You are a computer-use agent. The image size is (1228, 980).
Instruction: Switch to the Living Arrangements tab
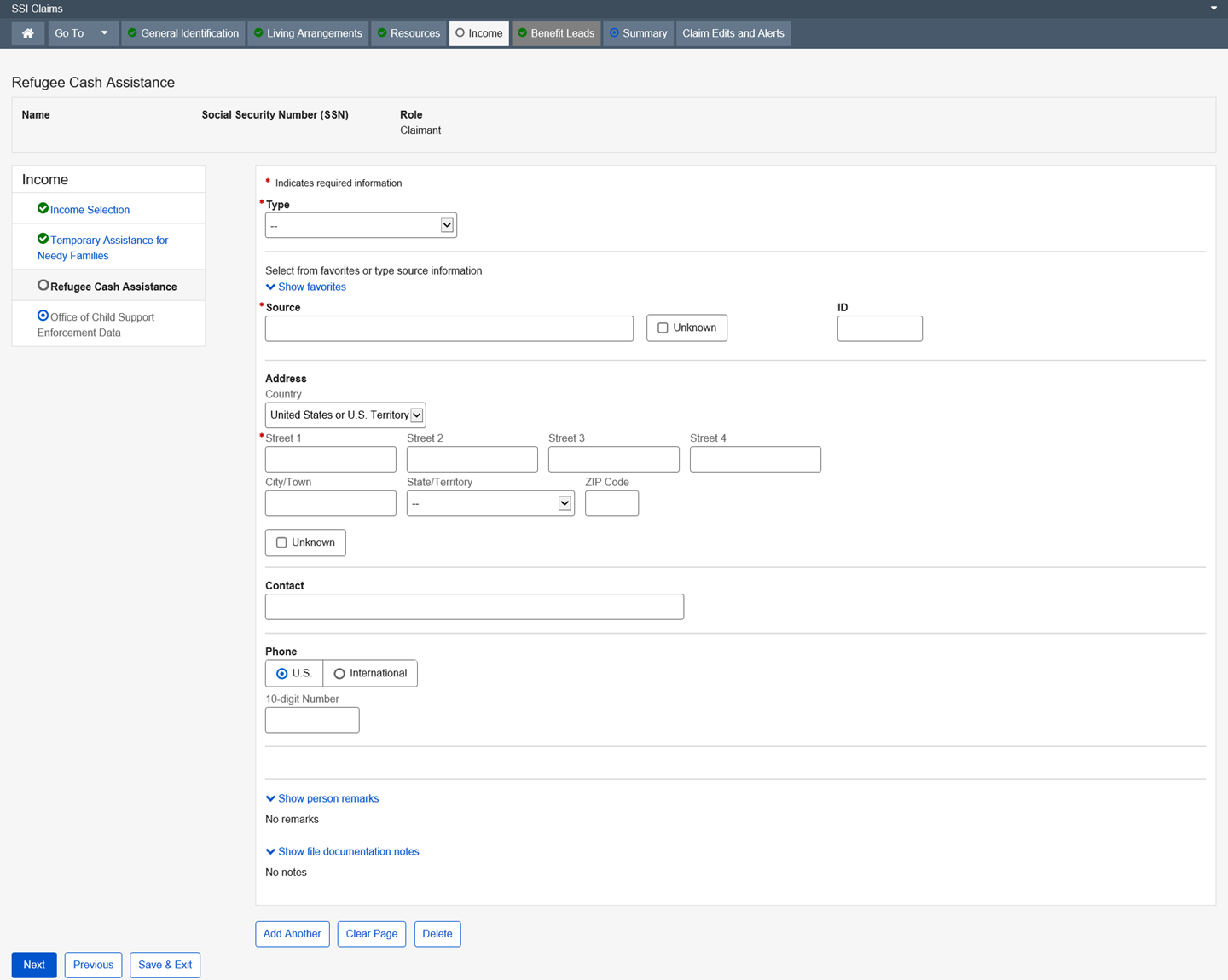(x=308, y=33)
